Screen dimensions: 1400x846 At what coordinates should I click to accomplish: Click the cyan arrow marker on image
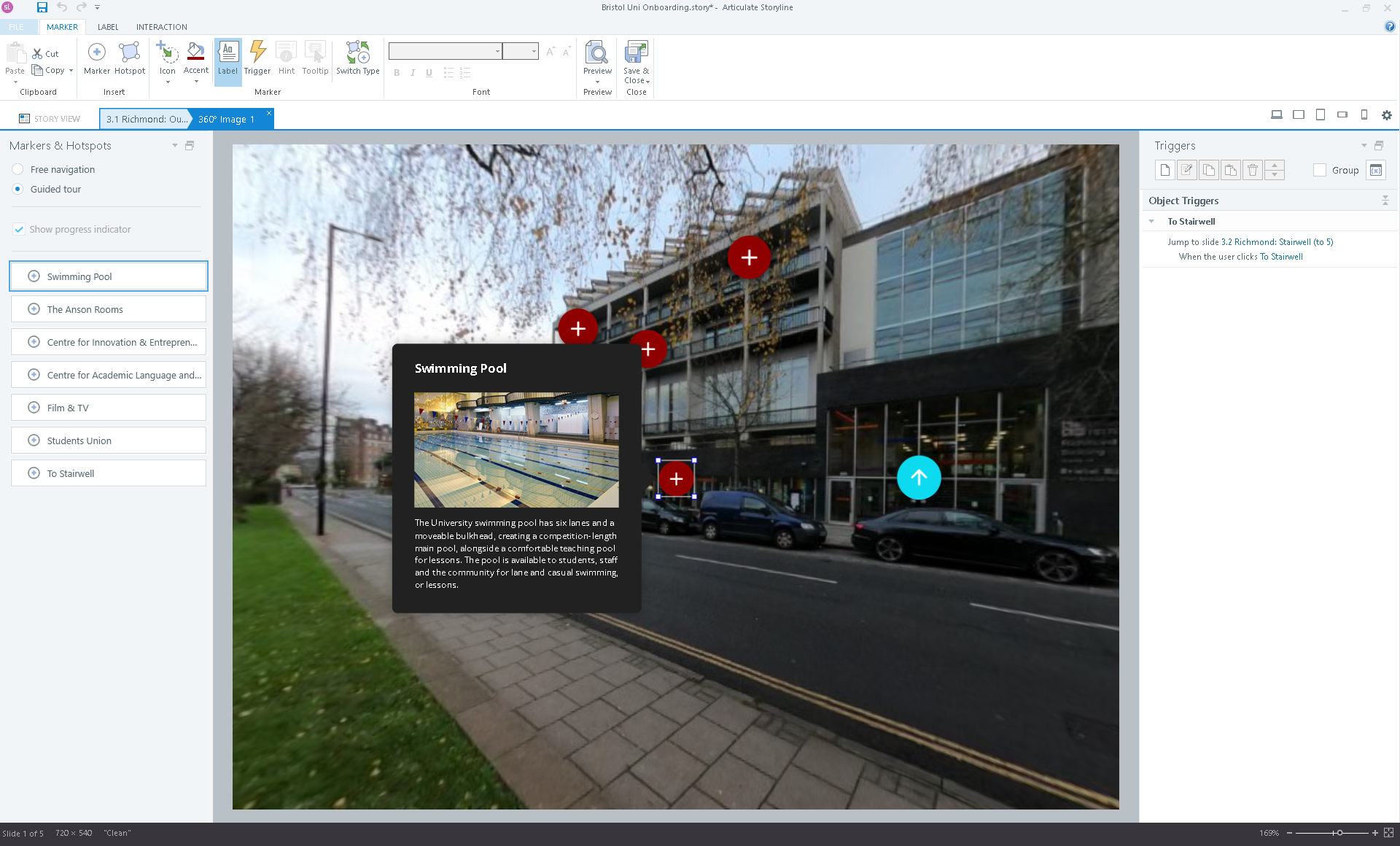(x=919, y=478)
